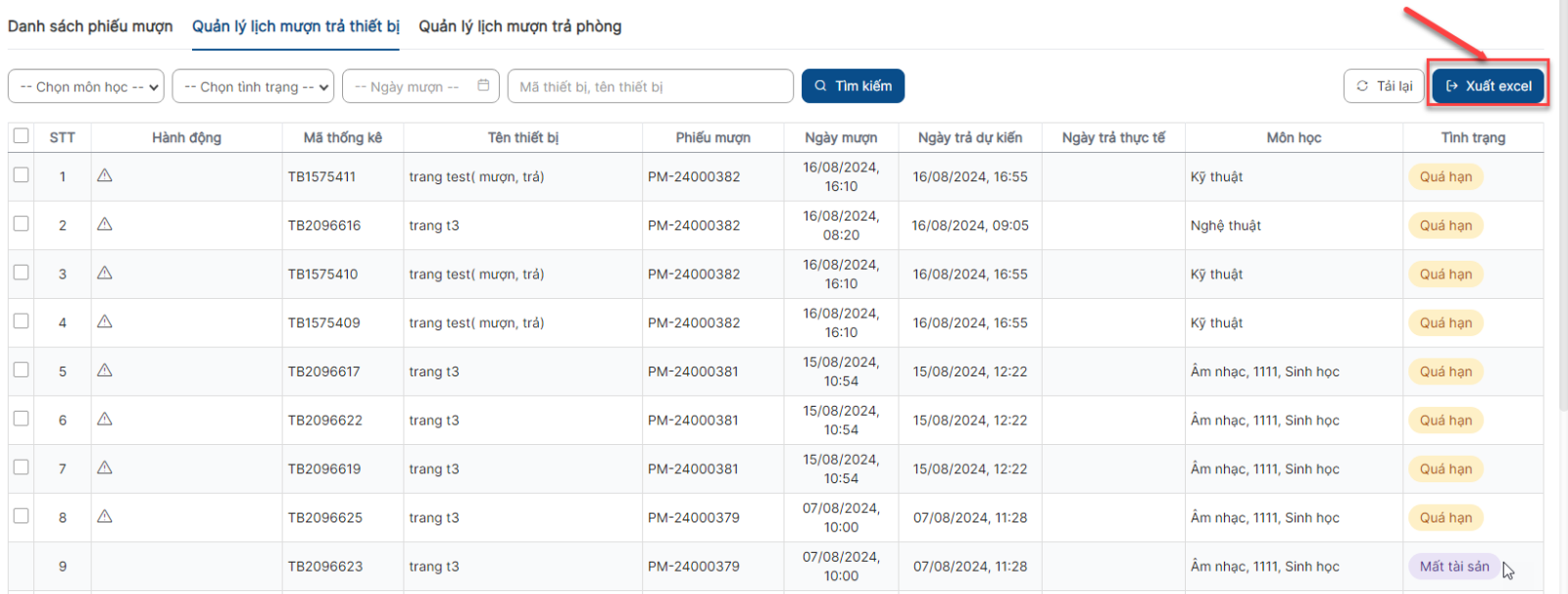This screenshot has width=1568, height=594.
Task: Click the Môn học column header
Action: [x=1294, y=137]
